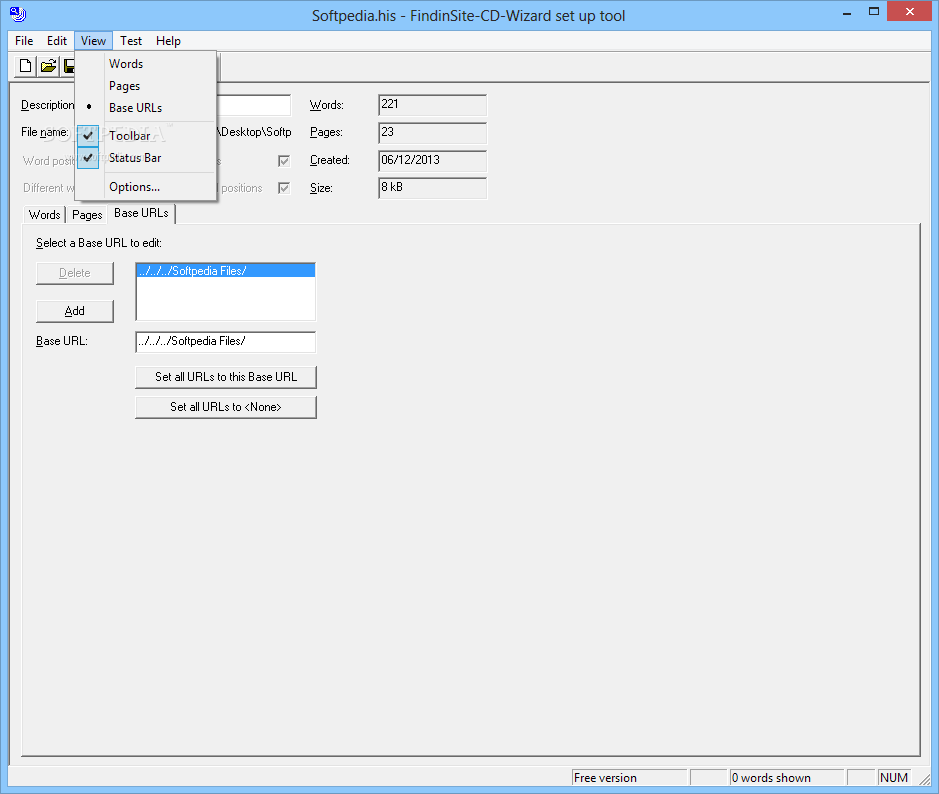939x794 pixels.
Task: Choose Words in the View menu
Action: (146, 63)
